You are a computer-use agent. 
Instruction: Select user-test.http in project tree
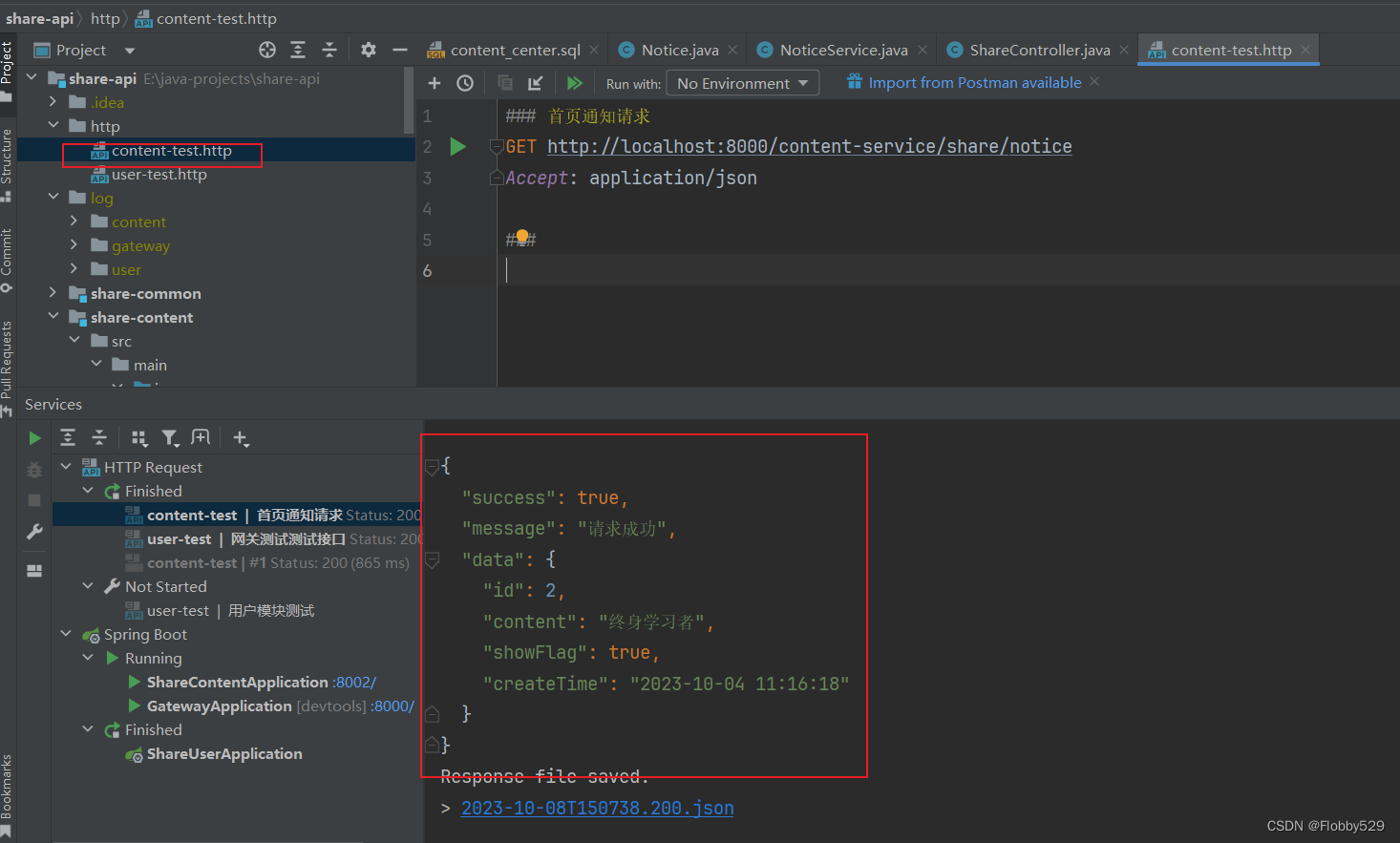159,174
